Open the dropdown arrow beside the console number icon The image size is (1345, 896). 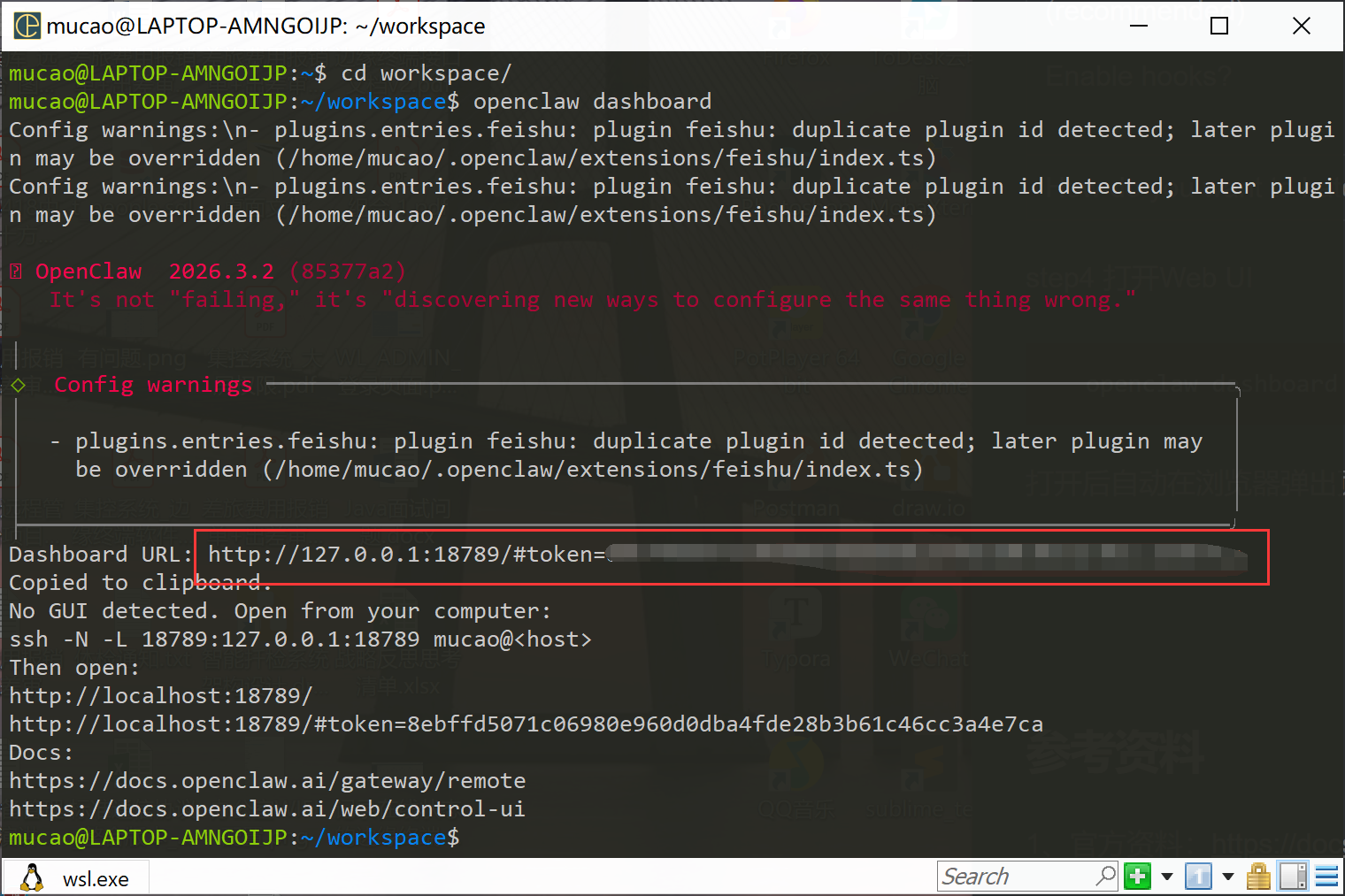coord(1228,877)
